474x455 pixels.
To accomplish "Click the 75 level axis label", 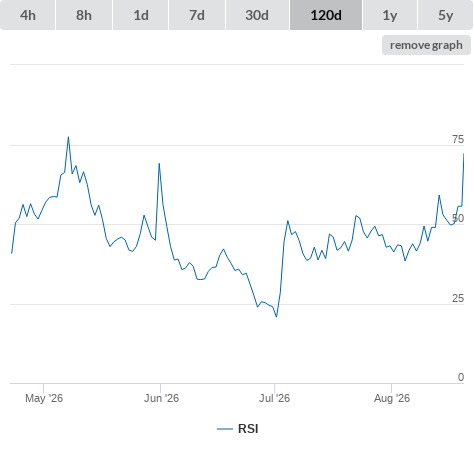I will tap(458, 139).
